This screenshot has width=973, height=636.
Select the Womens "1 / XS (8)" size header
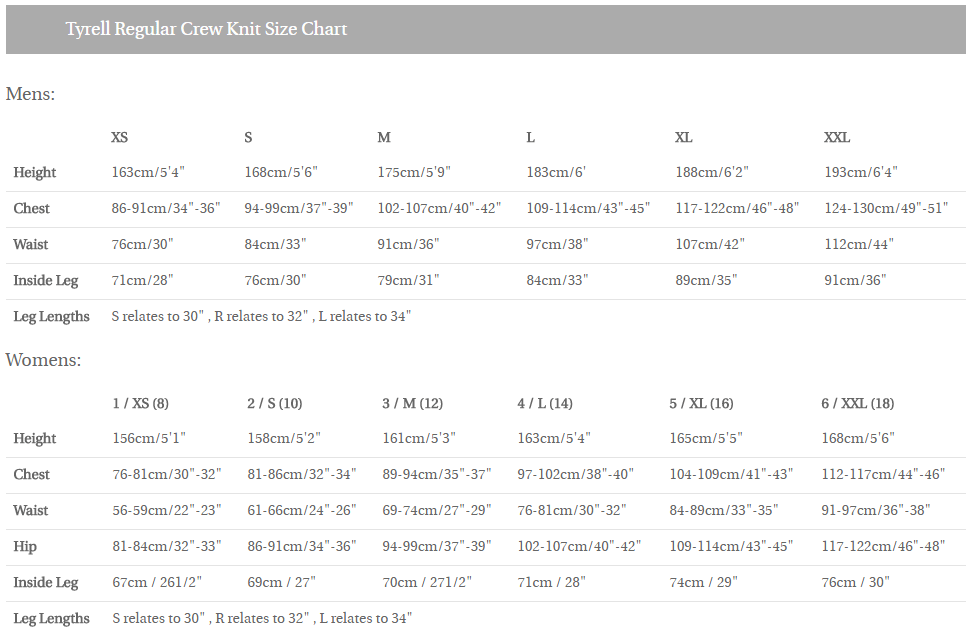coord(140,403)
